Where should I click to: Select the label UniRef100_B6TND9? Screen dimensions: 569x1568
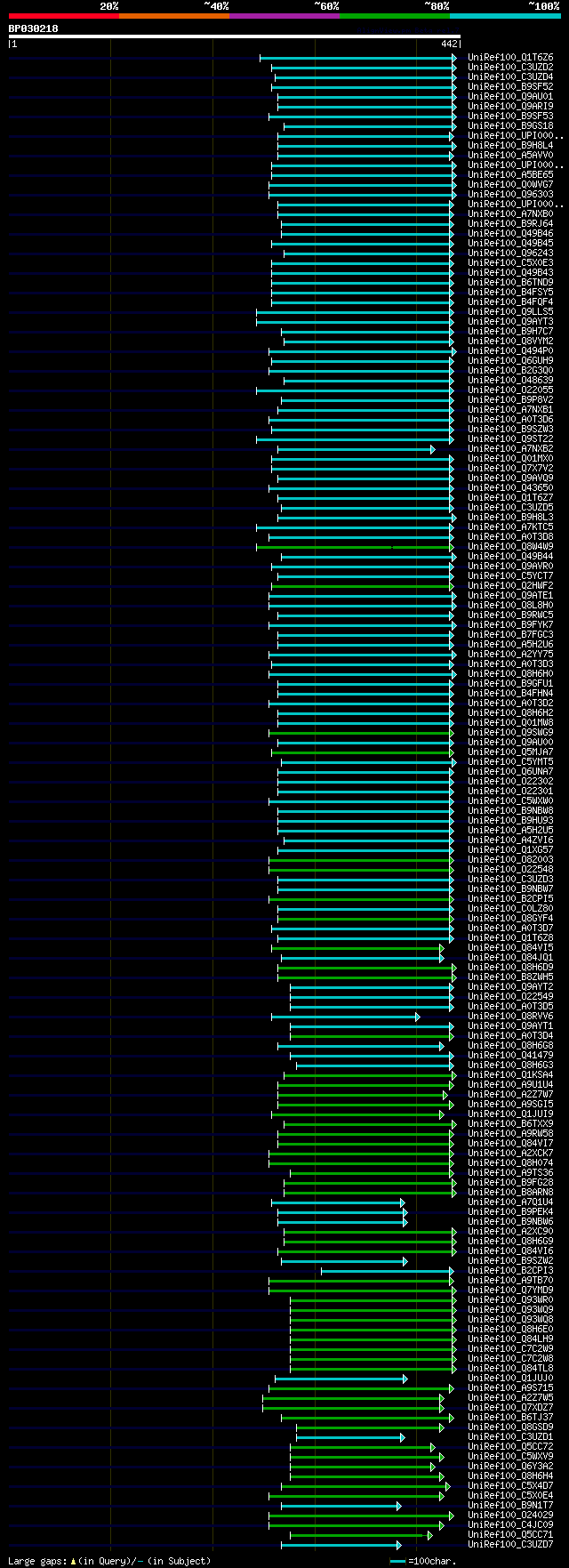510,282
